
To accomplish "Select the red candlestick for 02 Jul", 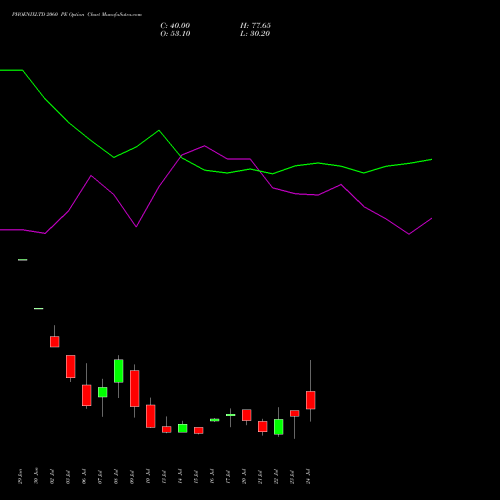I will click(55, 342).
